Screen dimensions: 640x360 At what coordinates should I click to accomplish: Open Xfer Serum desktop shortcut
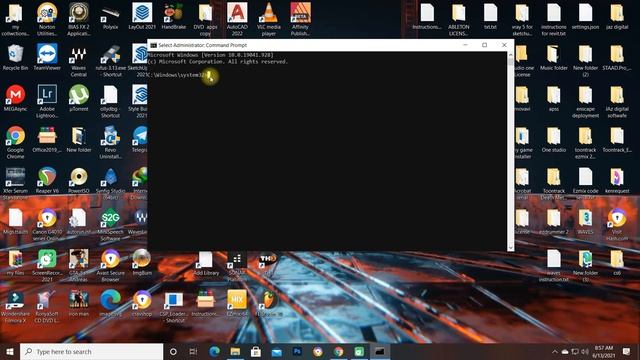[15, 183]
